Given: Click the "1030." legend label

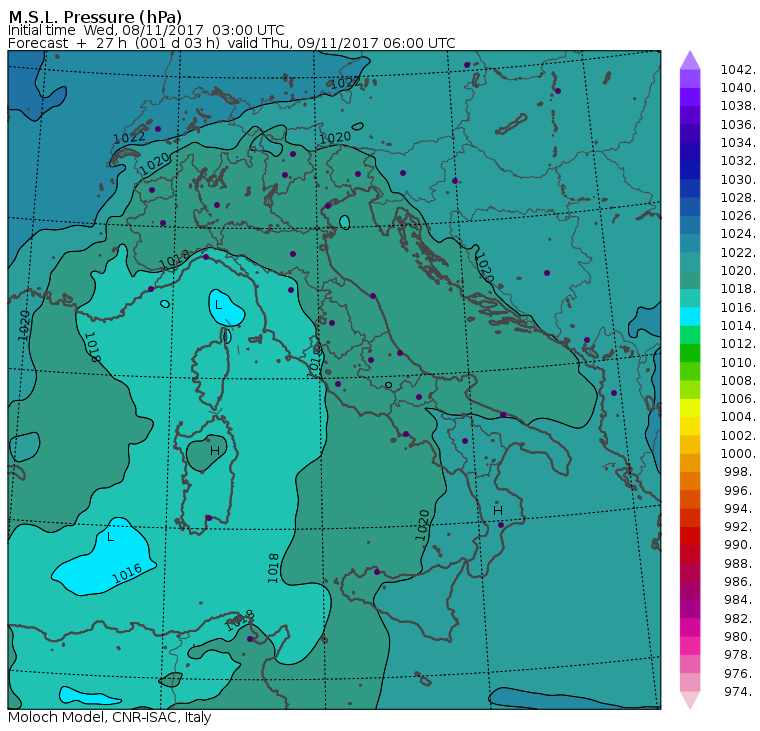Looking at the screenshot, I should (738, 179).
